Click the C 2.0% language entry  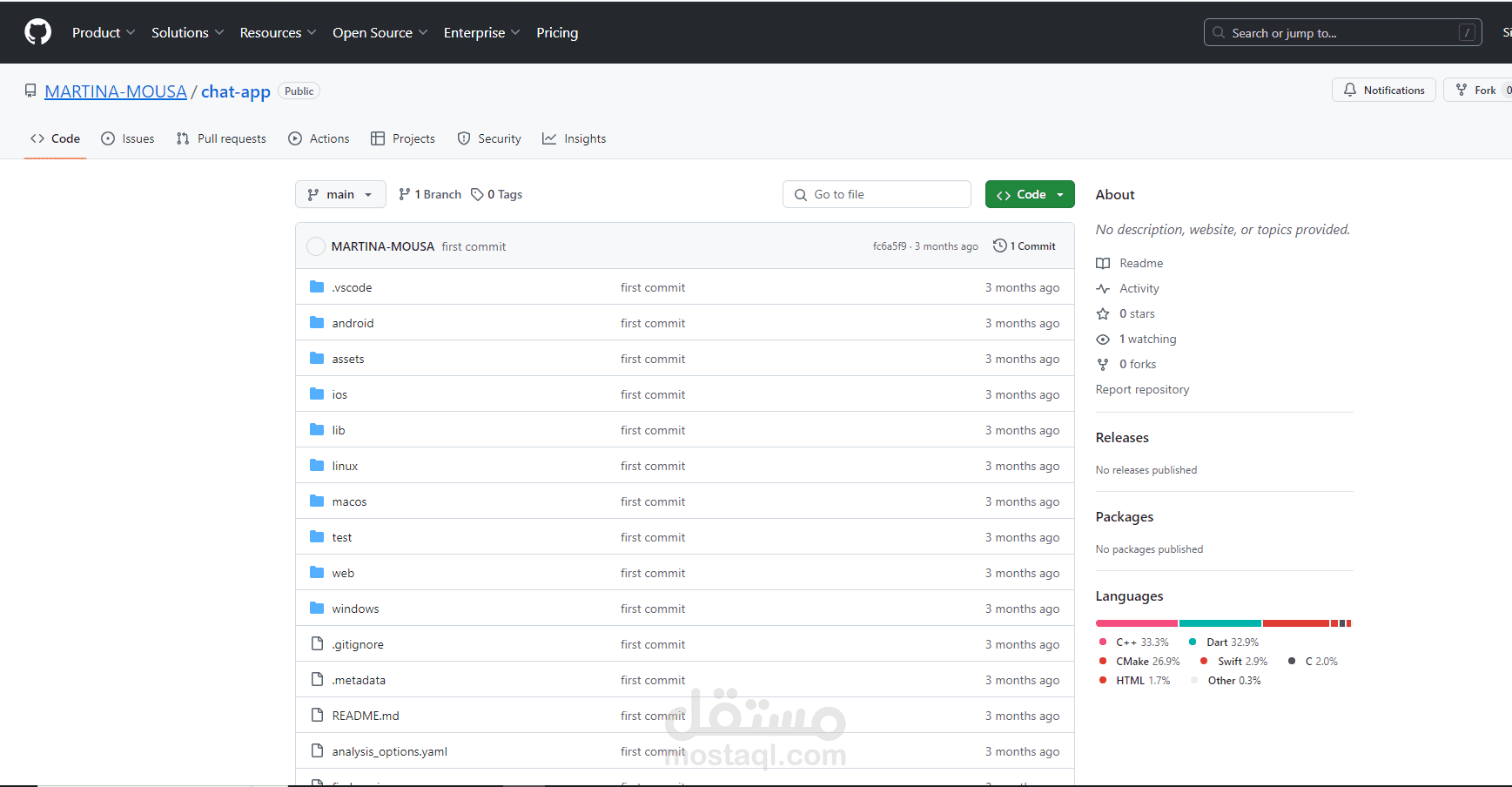pyautogui.click(x=1313, y=662)
